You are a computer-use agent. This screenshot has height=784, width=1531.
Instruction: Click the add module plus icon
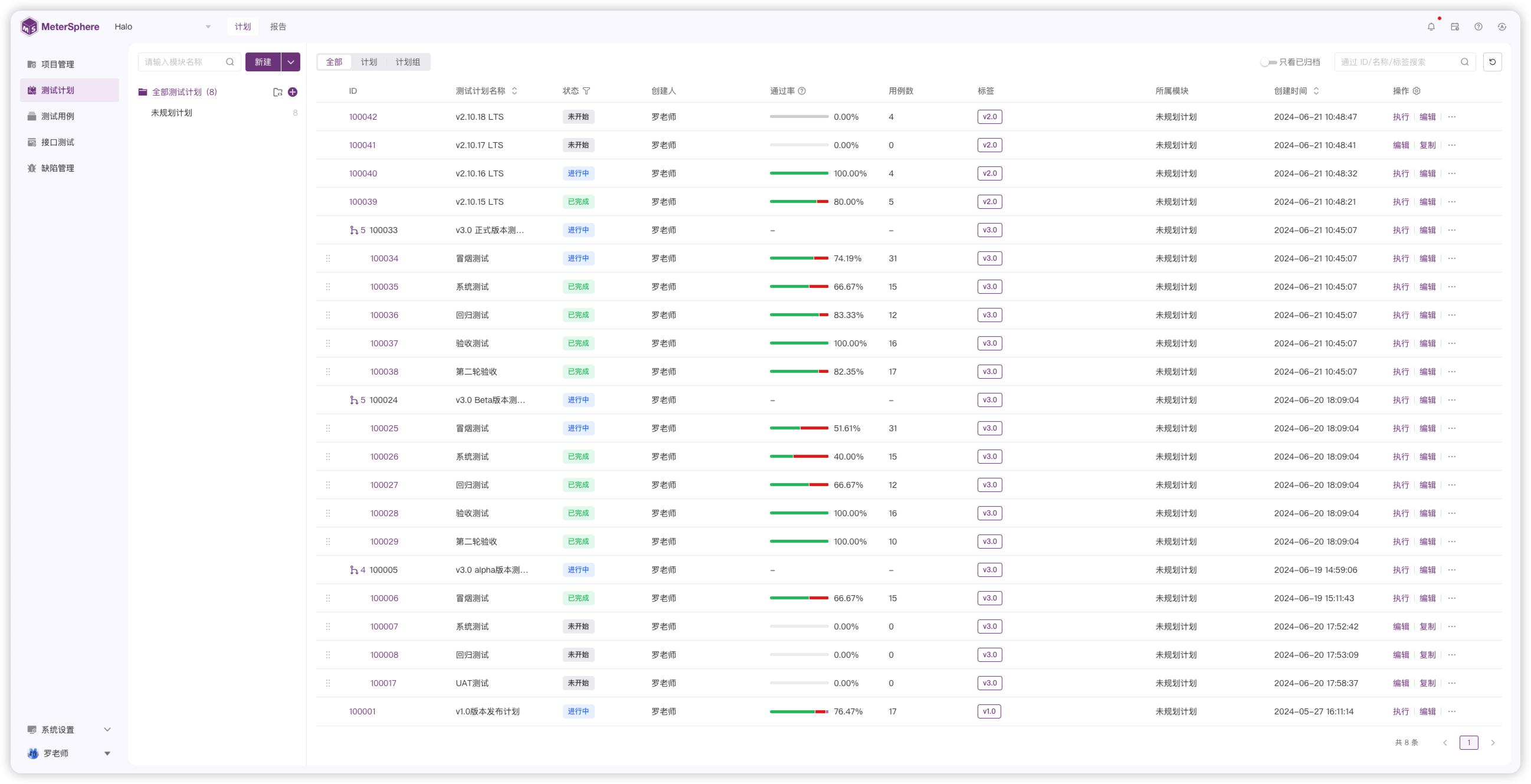[293, 92]
